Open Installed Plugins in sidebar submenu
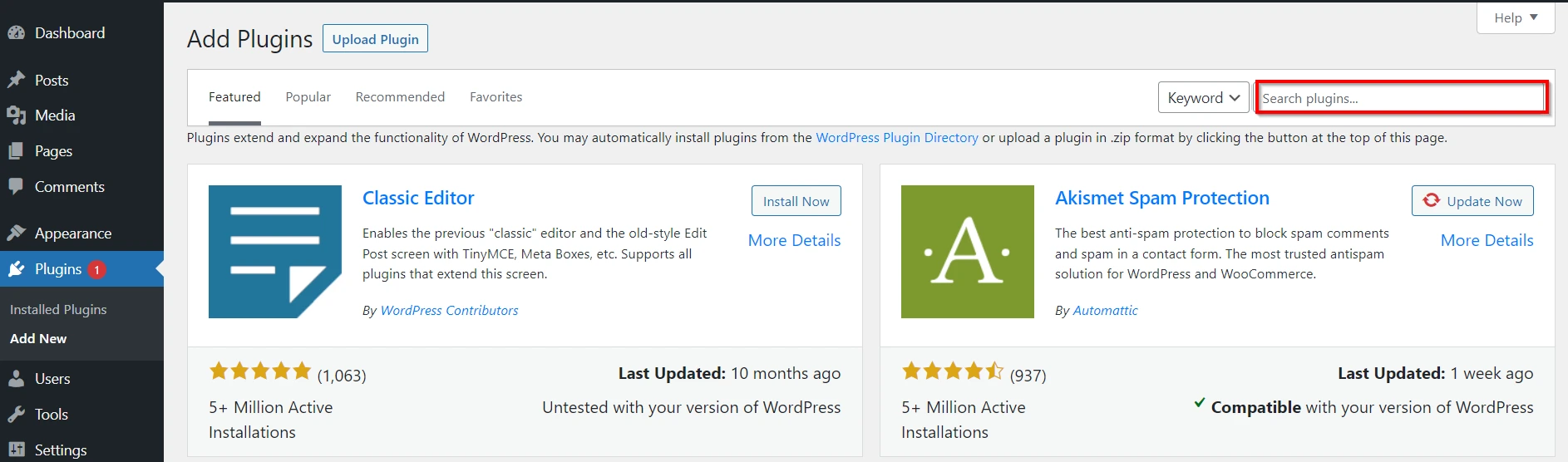 pyautogui.click(x=58, y=310)
